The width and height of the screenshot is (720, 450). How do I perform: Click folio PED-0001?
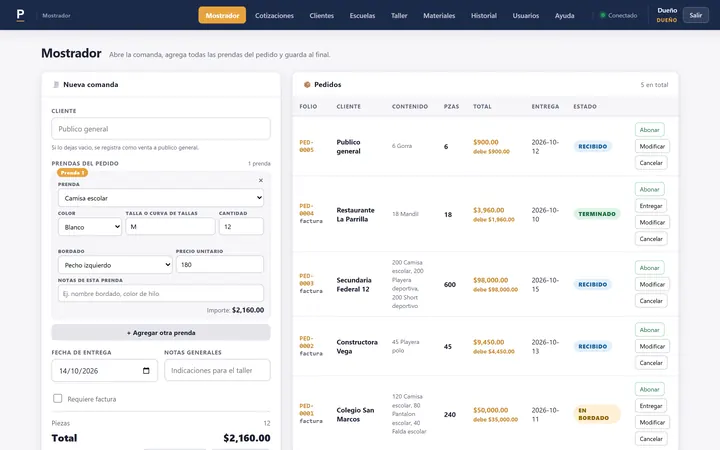coord(306,410)
